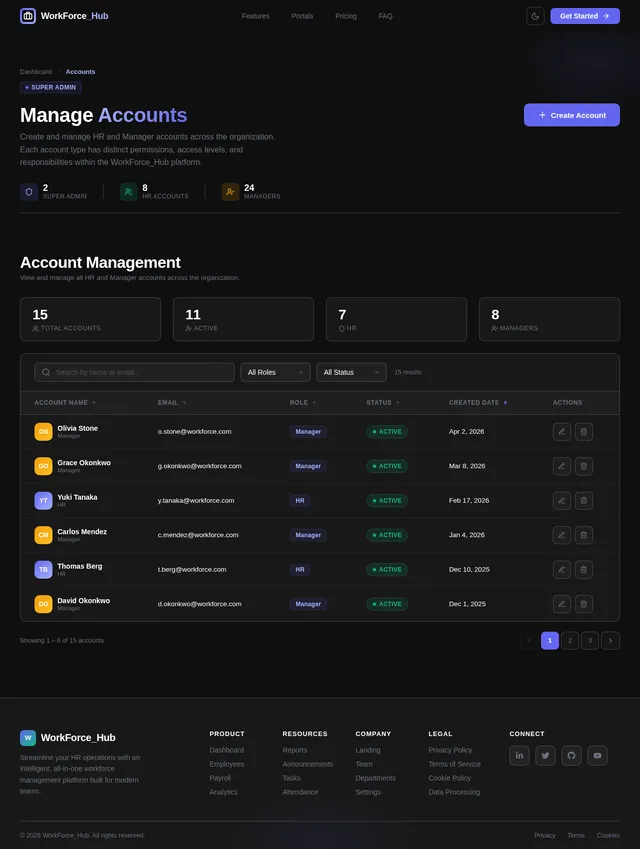Open the Terms link in bottom bar
This screenshot has height=849, width=640.
click(576, 835)
